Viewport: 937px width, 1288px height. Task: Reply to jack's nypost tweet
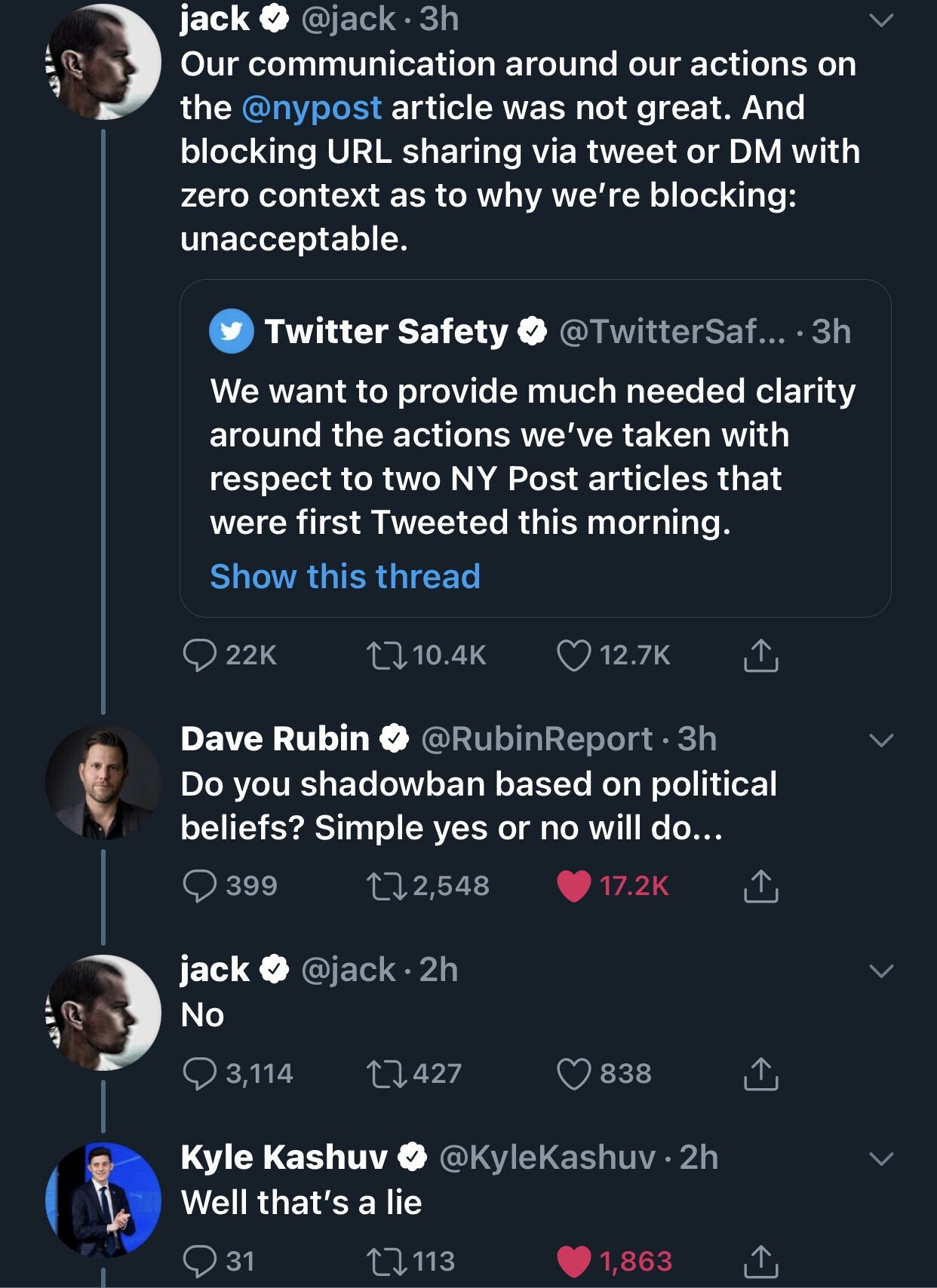tap(200, 655)
